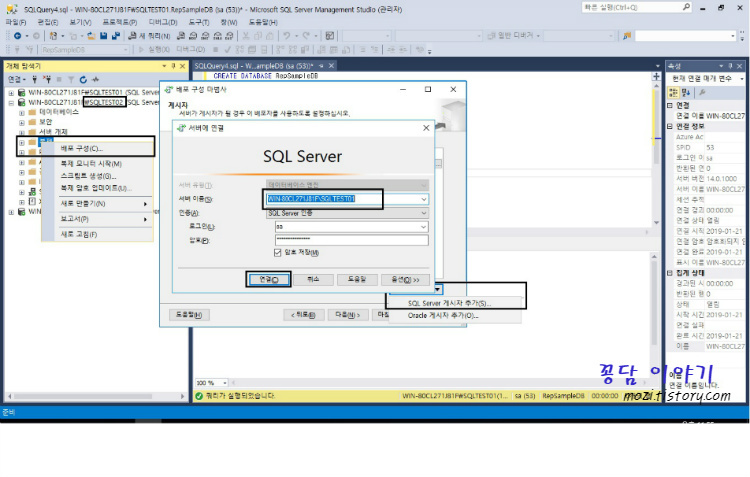The image size is (750, 477).
Task: Click the 옵션(O) >> options button
Action: click(x=405, y=279)
